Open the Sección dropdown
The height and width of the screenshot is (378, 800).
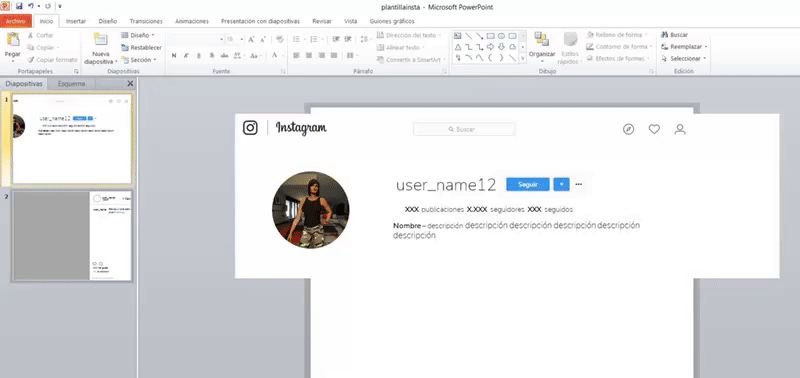click(x=138, y=60)
